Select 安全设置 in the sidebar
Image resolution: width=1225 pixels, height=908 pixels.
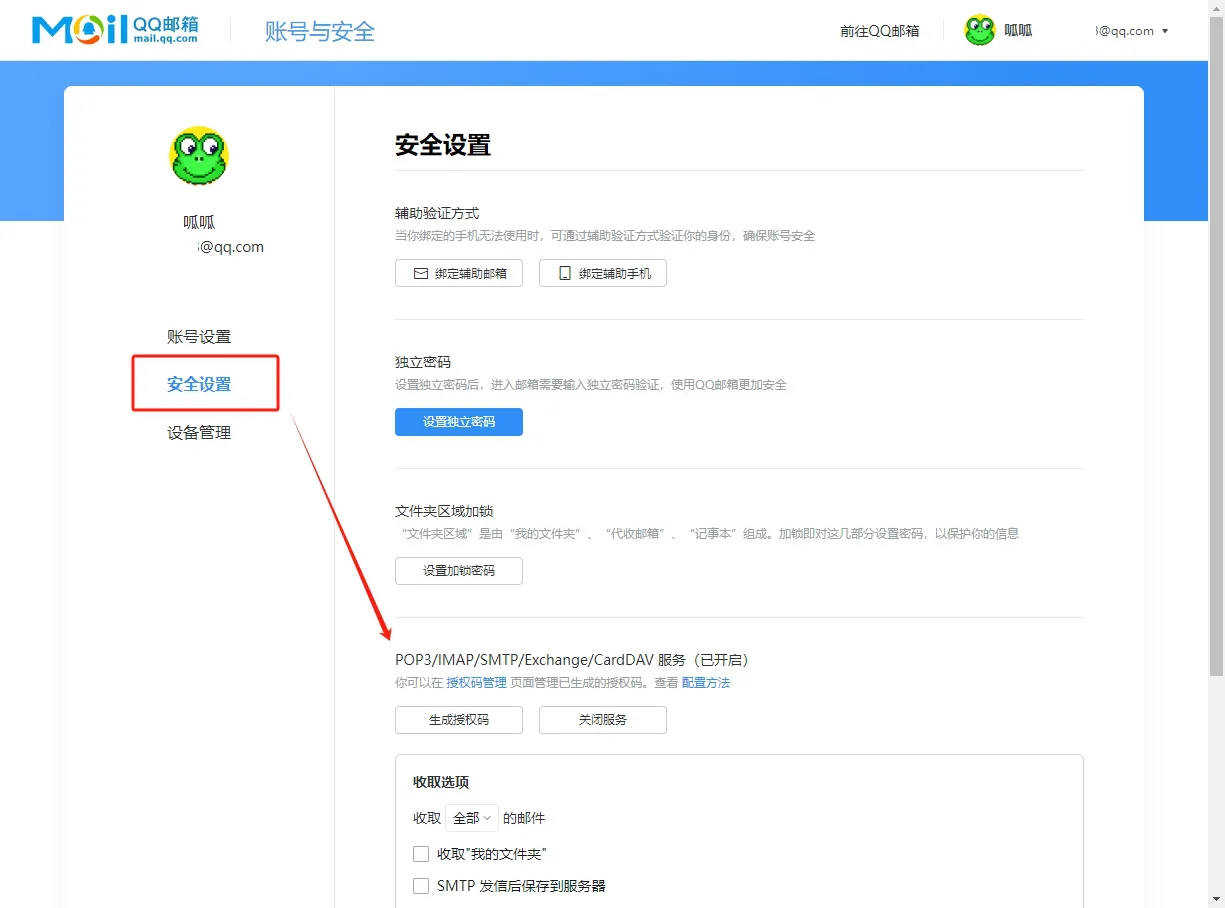tap(199, 384)
